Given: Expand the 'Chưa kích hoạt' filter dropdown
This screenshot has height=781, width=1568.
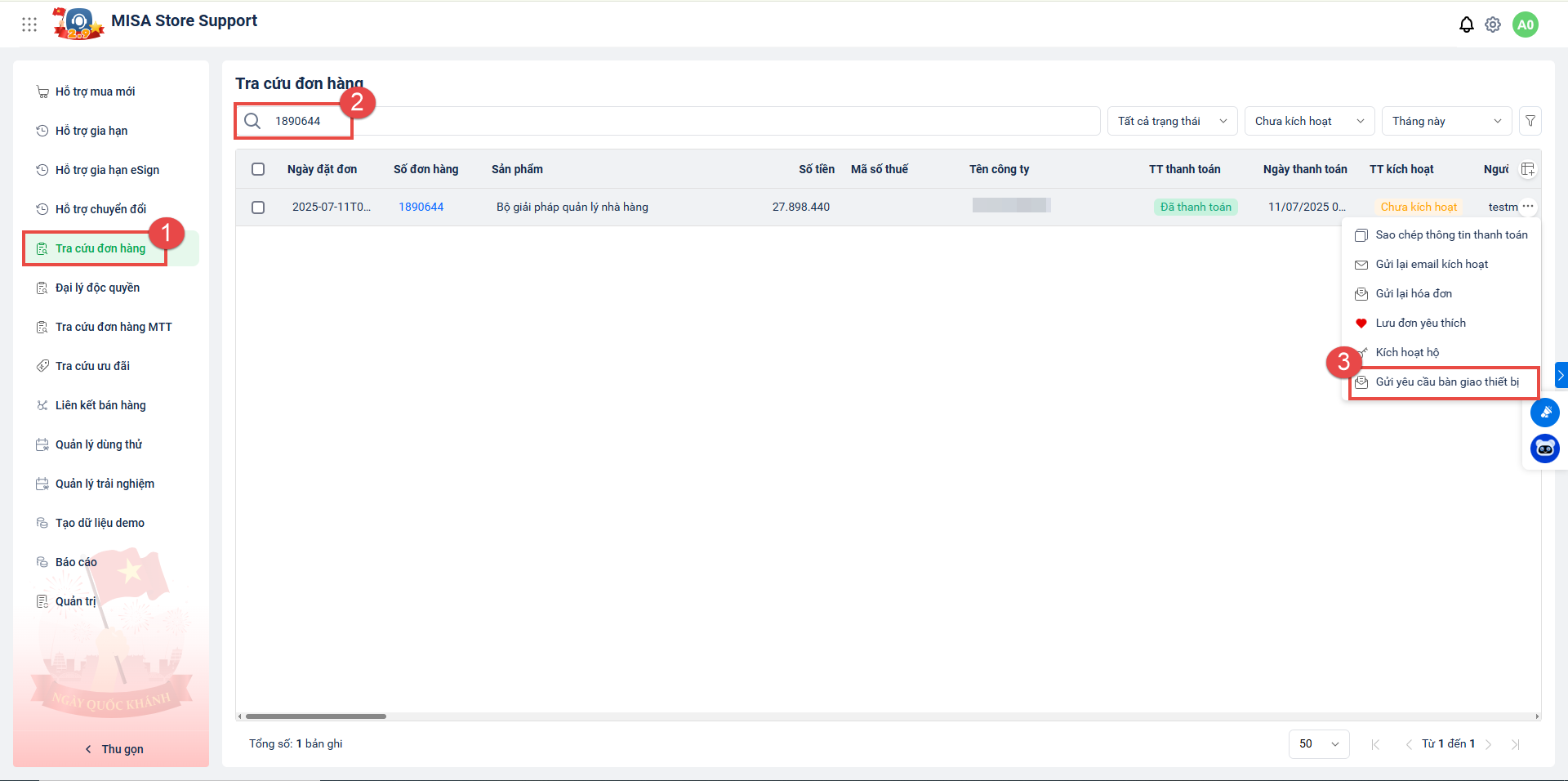Looking at the screenshot, I should (x=1309, y=121).
